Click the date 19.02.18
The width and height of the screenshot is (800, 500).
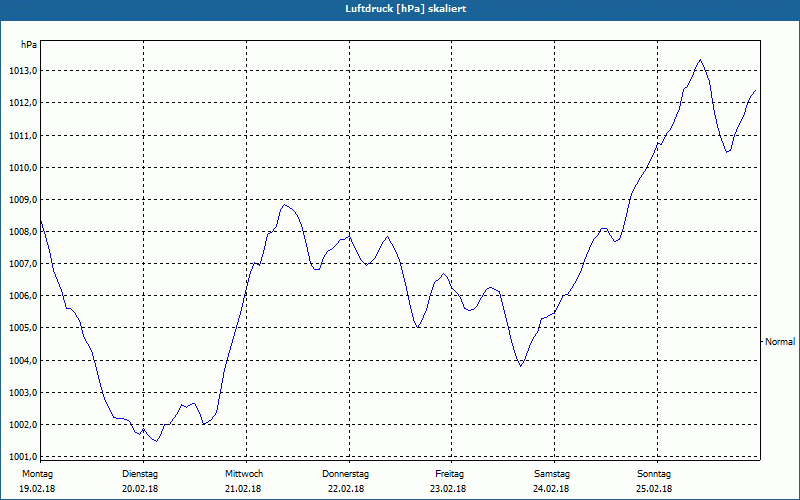coord(37,489)
